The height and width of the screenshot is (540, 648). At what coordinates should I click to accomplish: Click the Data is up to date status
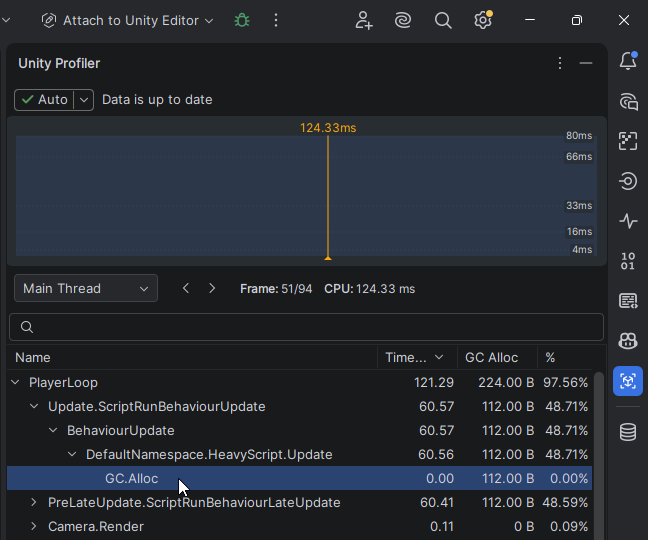pyautogui.click(x=157, y=100)
